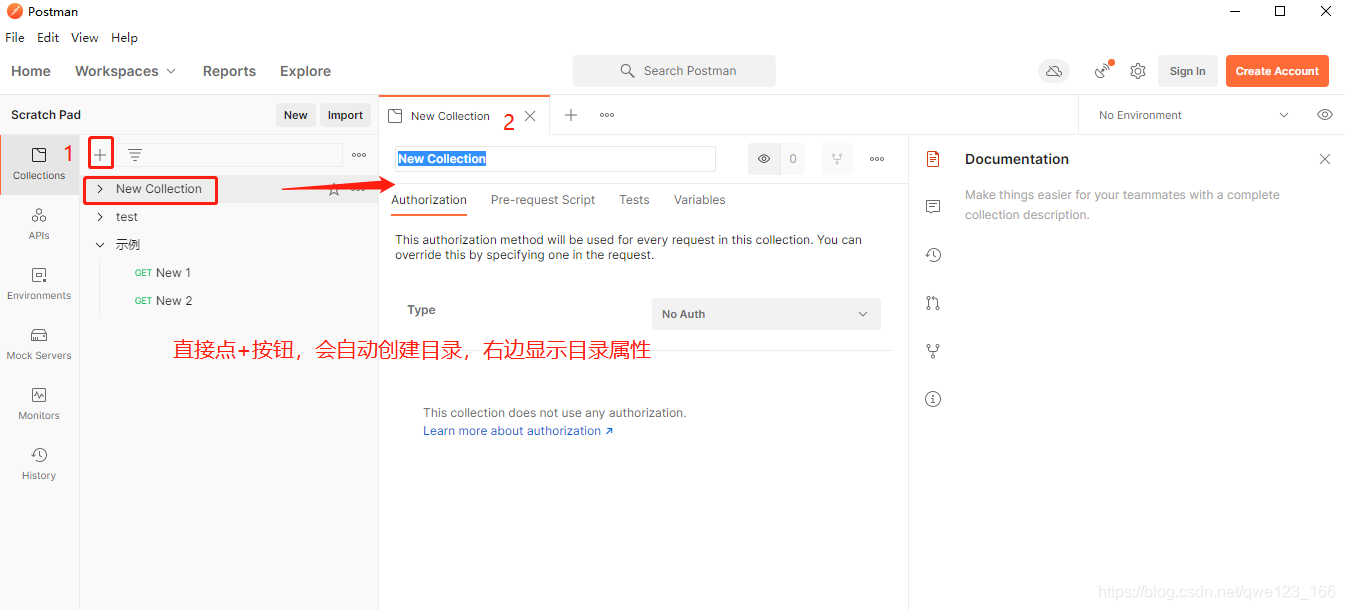The width and height of the screenshot is (1345, 610).
Task: Click the documentation description placeholder text
Action: (x=1122, y=205)
